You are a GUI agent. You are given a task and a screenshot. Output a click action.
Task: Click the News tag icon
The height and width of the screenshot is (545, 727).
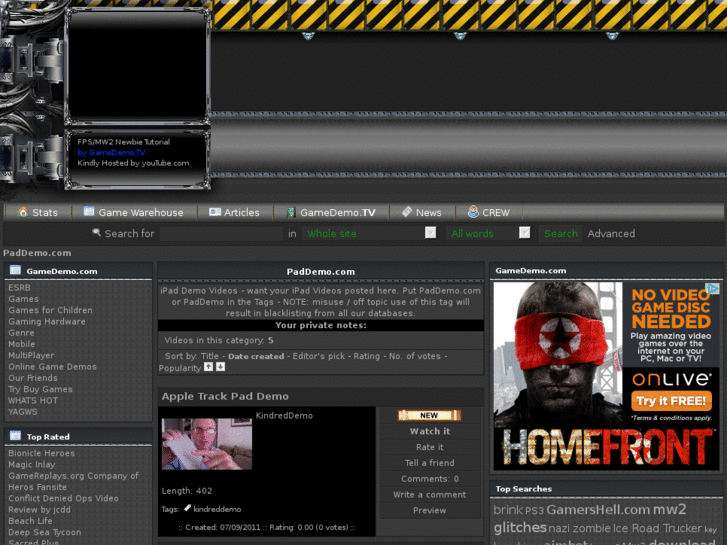(407, 212)
